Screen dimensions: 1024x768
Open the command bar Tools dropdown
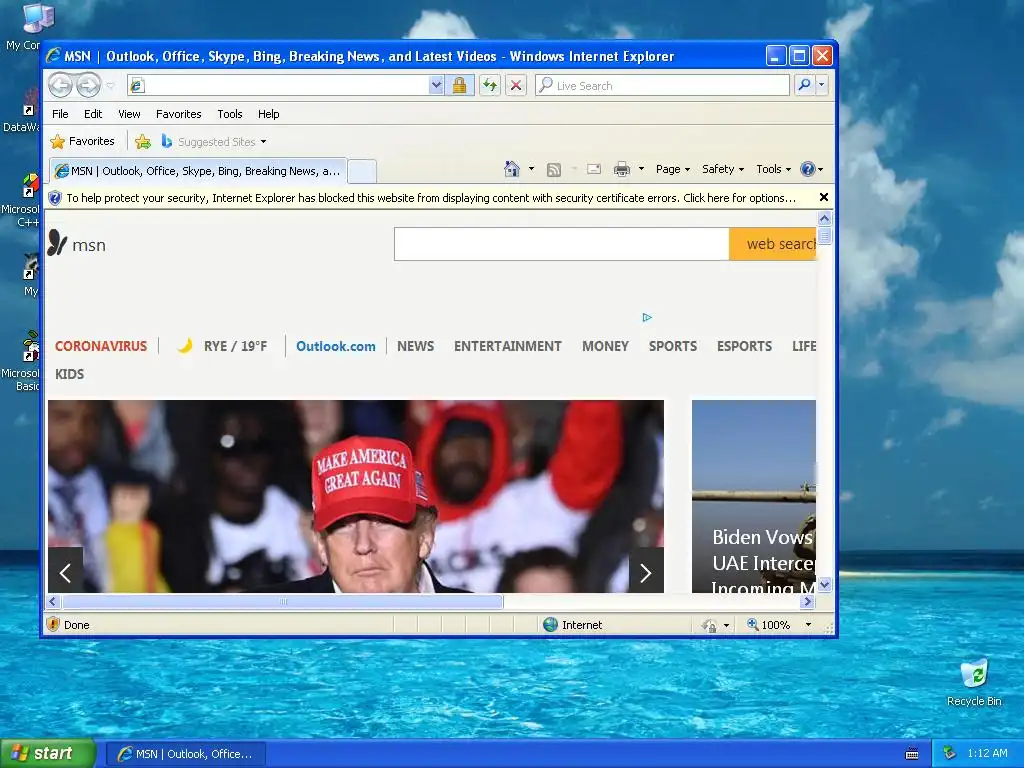pyautogui.click(x=773, y=169)
